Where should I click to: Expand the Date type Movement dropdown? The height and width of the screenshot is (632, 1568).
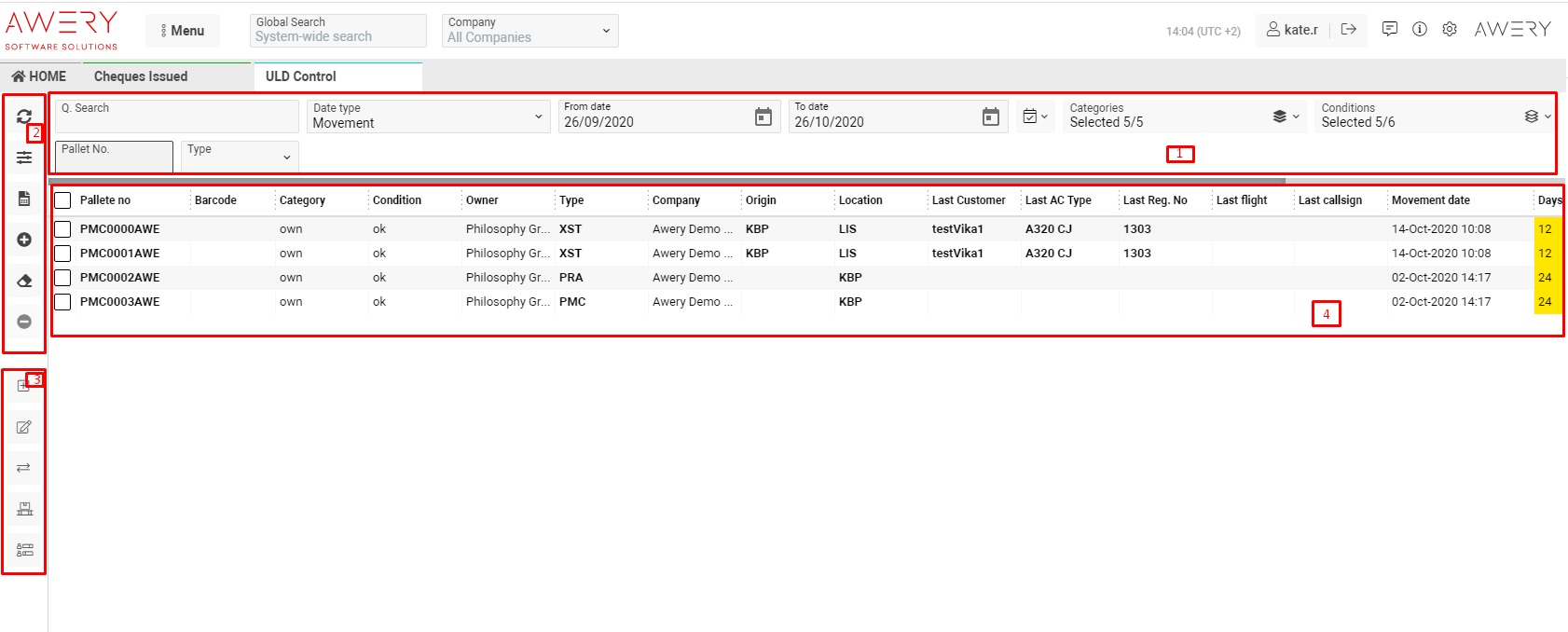coord(429,117)
